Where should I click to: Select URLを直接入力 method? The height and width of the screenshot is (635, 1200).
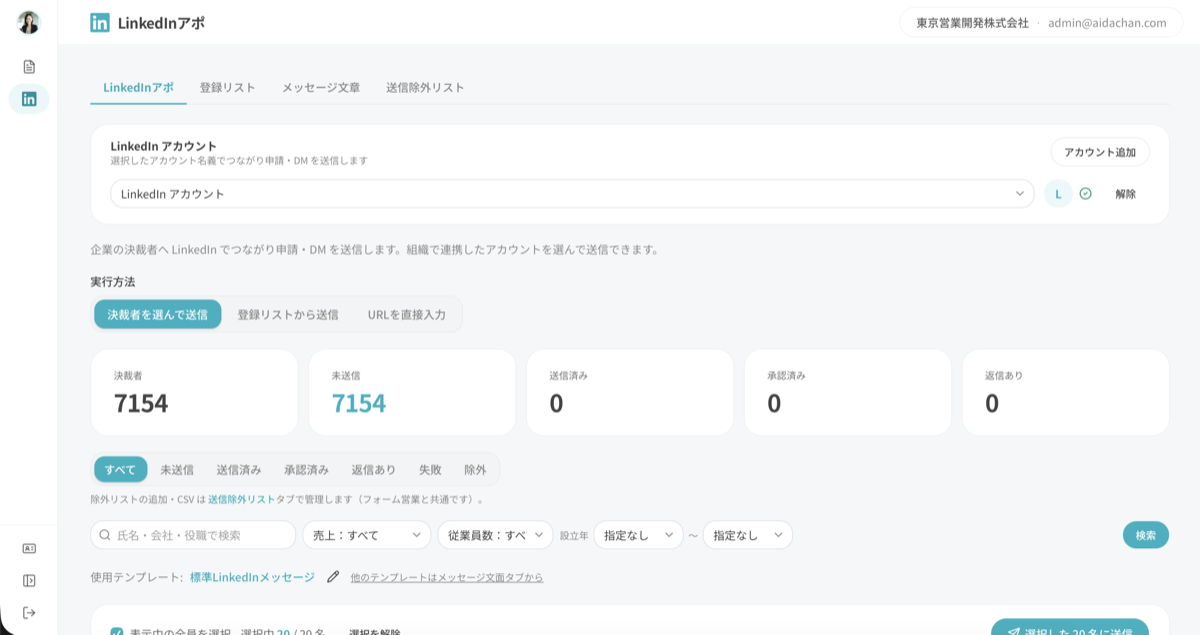(x=407, y=314)
